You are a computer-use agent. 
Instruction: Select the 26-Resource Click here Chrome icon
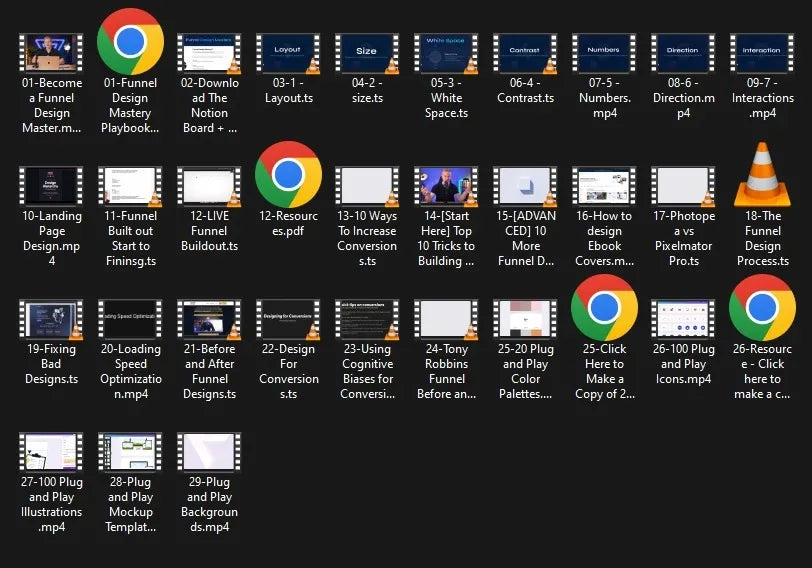click(x=762, y=307)
